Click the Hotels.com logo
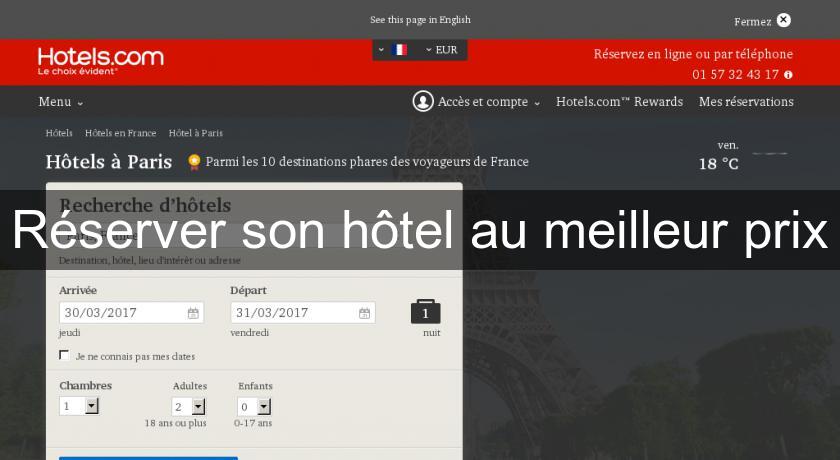840x460 pixels. 101,61
